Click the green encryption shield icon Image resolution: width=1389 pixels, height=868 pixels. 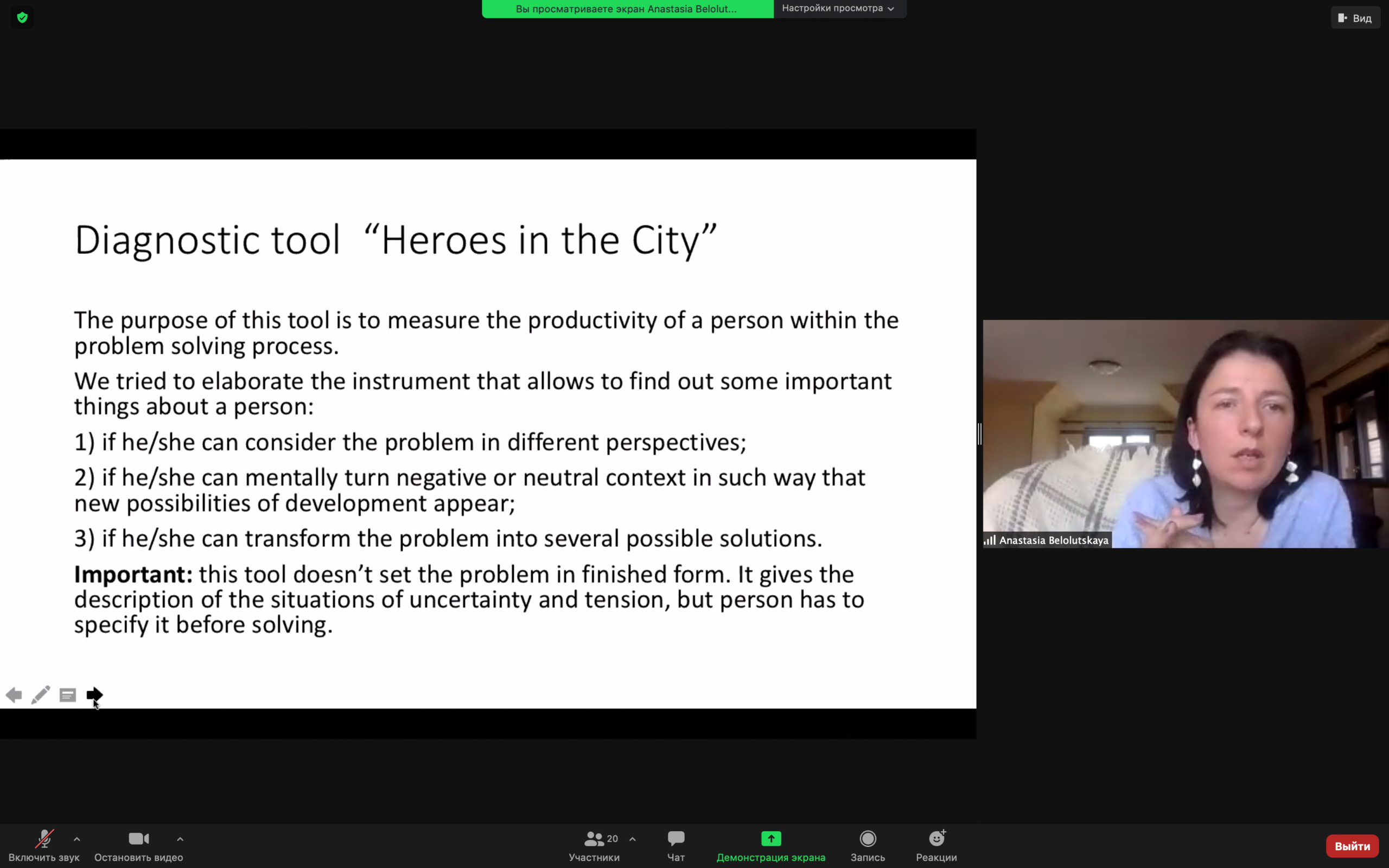(x=22, y=17)
